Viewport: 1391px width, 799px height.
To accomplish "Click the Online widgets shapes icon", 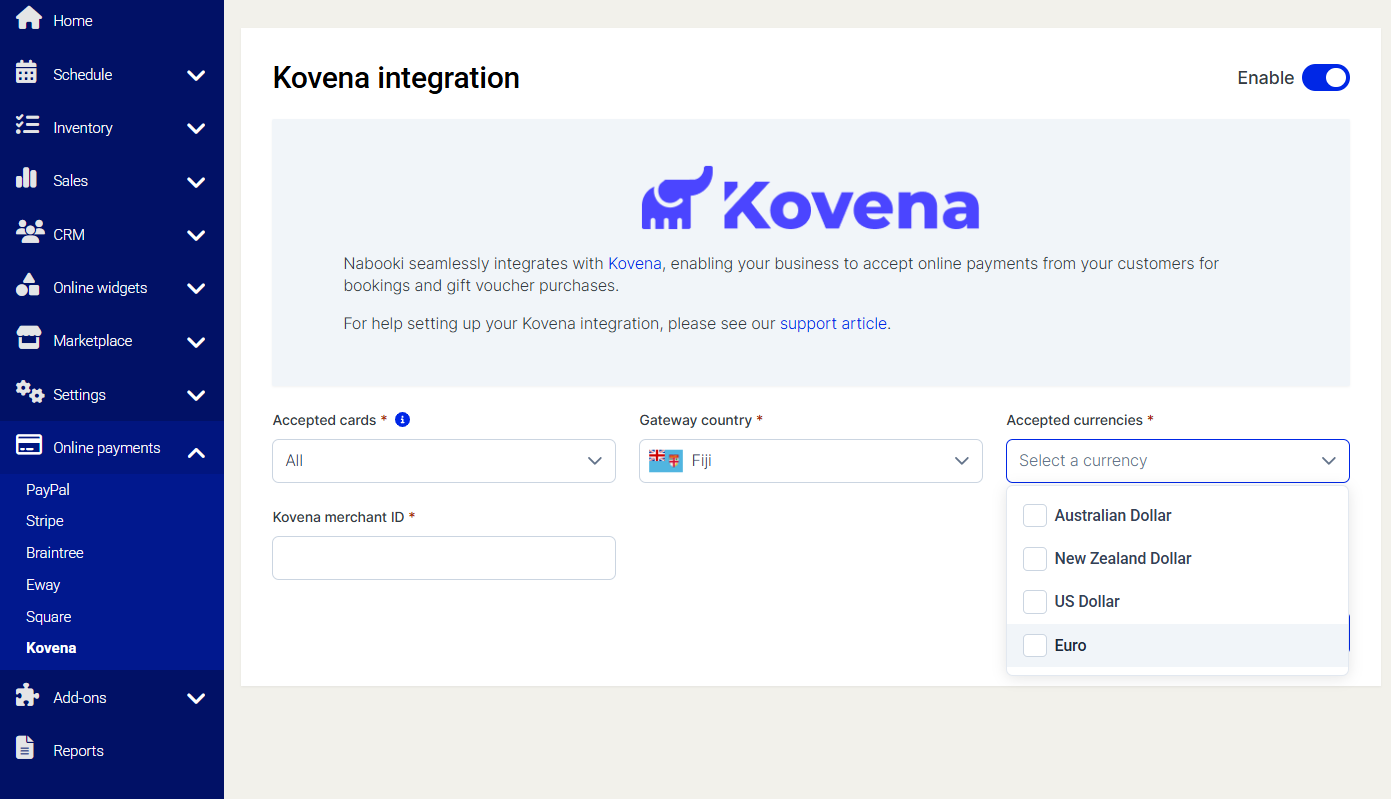I will tap(28, 286).
